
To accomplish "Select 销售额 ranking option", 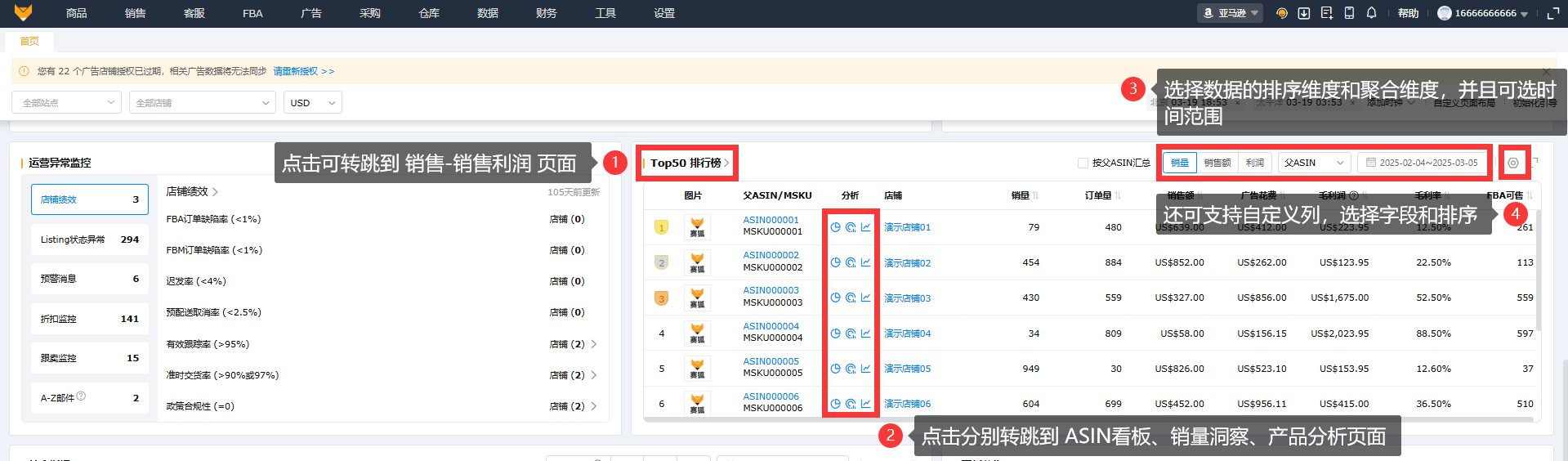I will [x=1217, y=163].
